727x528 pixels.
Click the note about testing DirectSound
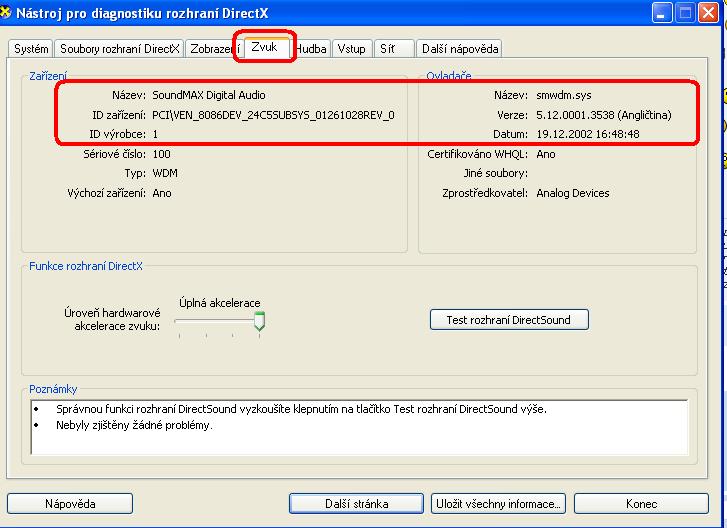[x=301, y=409]
